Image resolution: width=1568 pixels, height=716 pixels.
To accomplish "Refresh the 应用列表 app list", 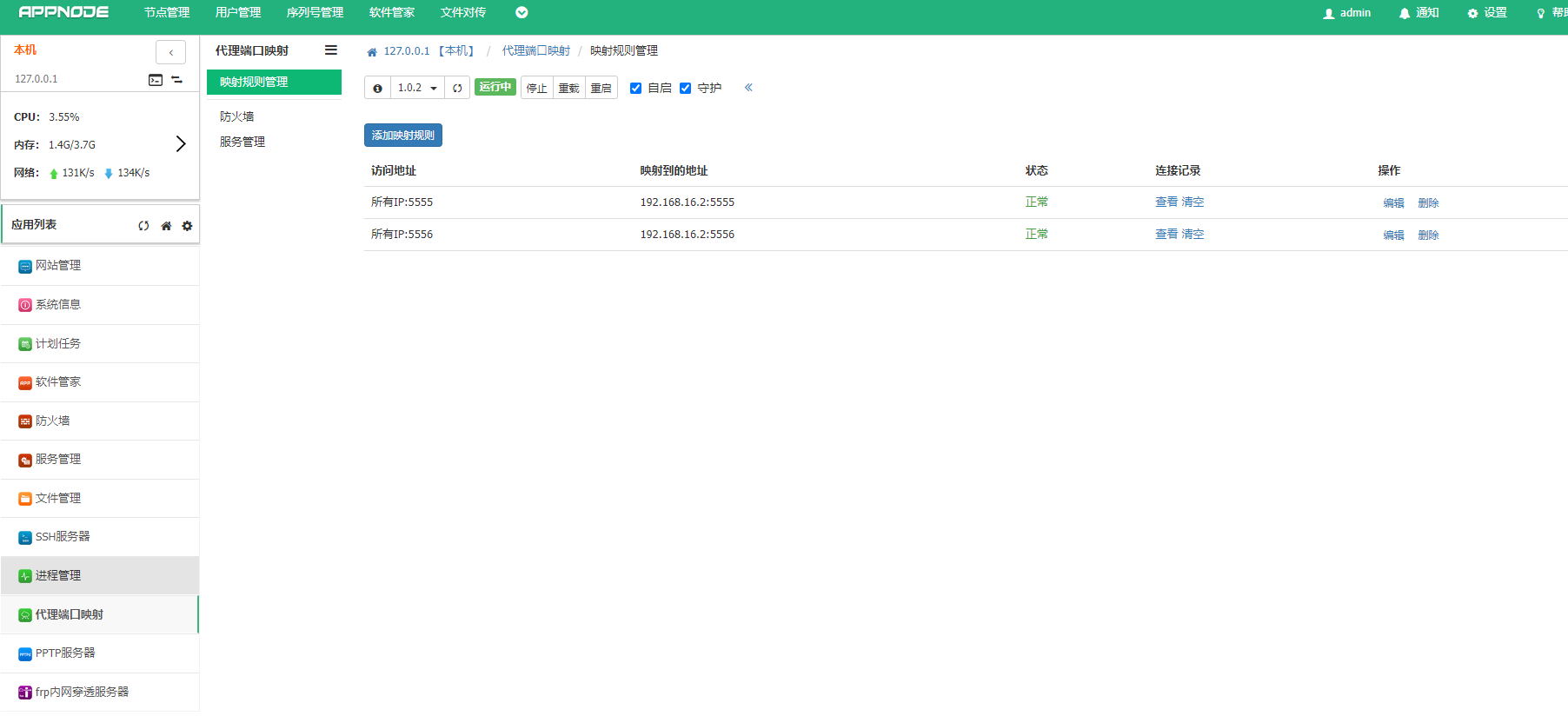I will click(x=143, y=226).
